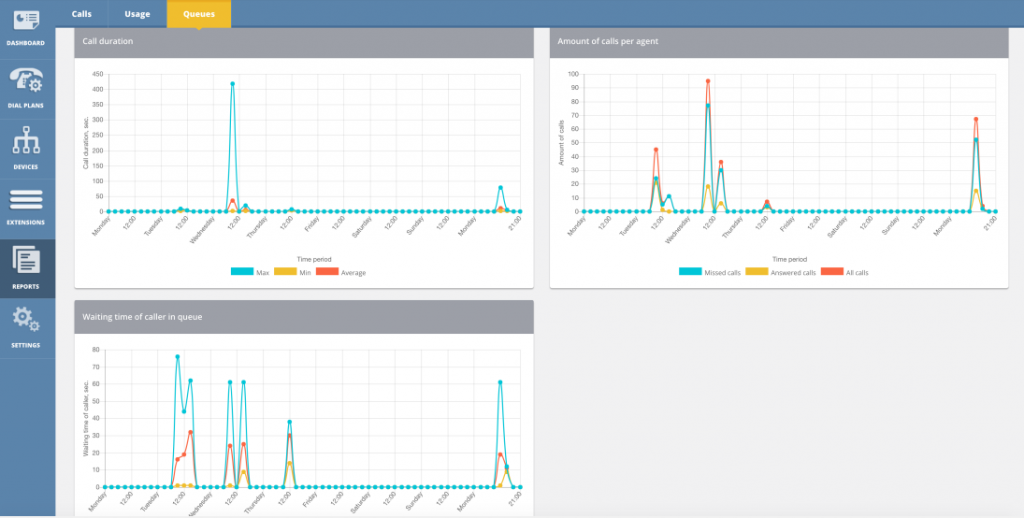Click the highest red peak in calls per agent

click(x=708, y=81)
